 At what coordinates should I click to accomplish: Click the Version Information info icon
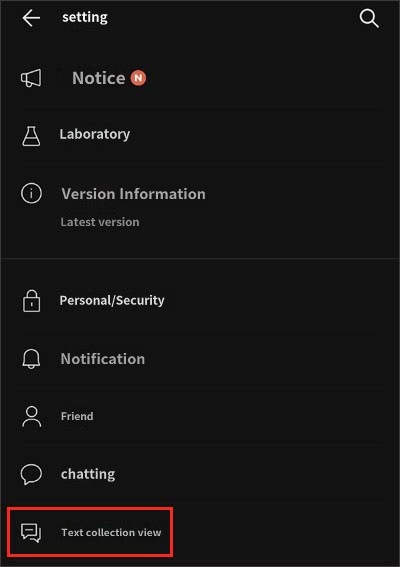[x=31, y=193]
